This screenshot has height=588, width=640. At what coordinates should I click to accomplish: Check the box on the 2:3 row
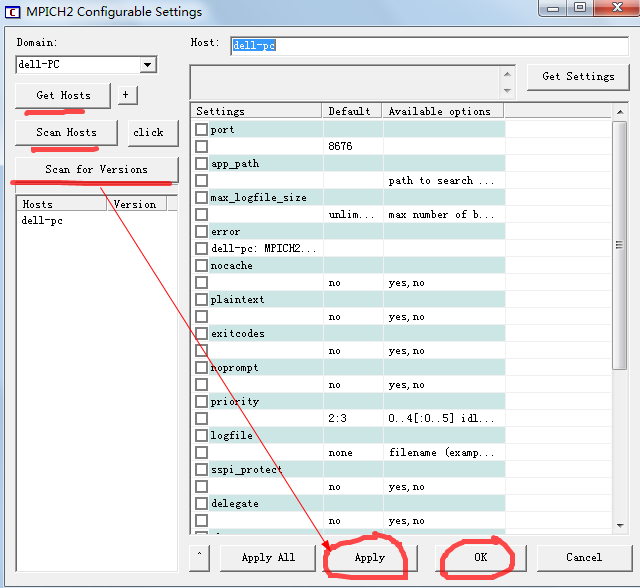pyautogui.click(x=201, y=419)
